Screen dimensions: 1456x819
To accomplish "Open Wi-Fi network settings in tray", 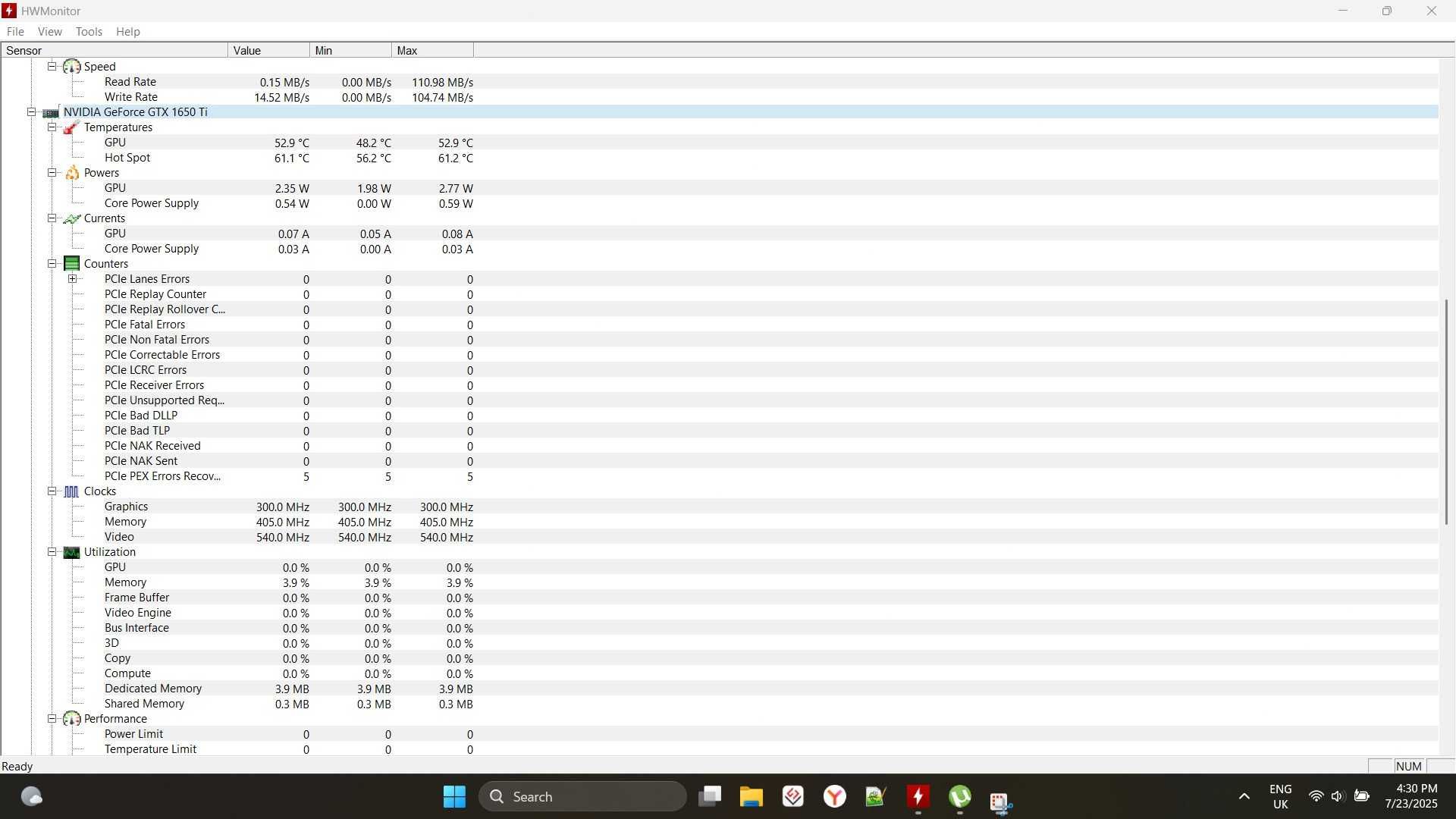I will click(x=1316, y=796).
